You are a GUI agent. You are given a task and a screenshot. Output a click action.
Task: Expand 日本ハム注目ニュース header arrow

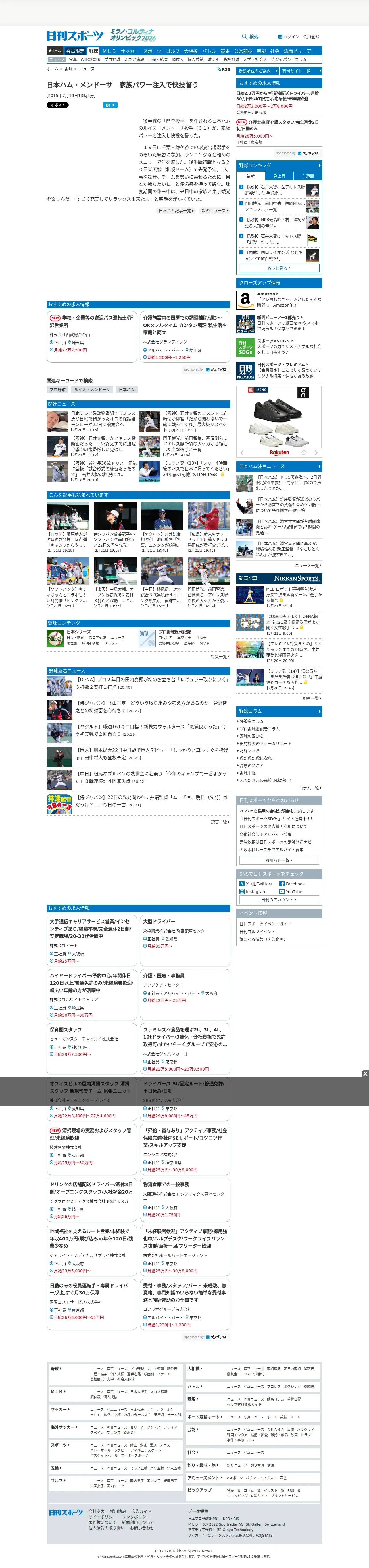tap(319, 466)
